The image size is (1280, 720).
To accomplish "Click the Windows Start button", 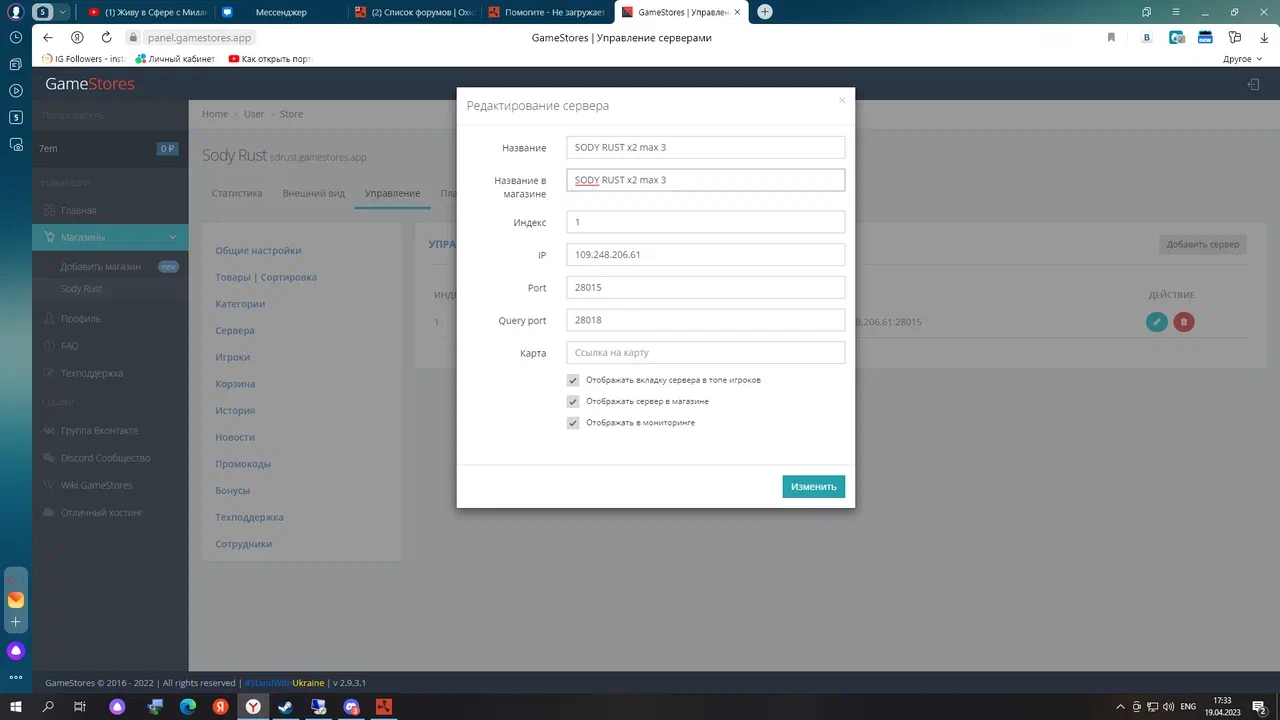I will (x=16, y=706).
